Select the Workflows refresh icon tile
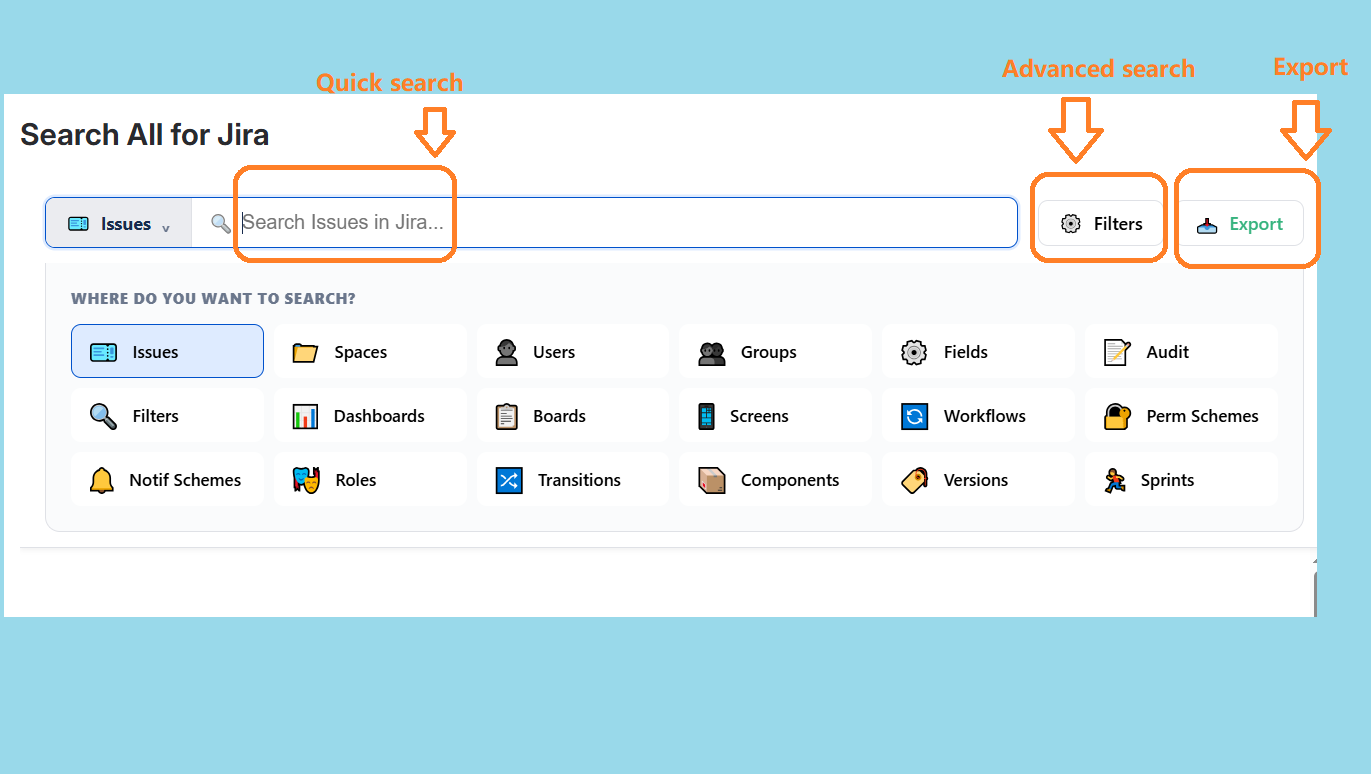 pos(978,415)
